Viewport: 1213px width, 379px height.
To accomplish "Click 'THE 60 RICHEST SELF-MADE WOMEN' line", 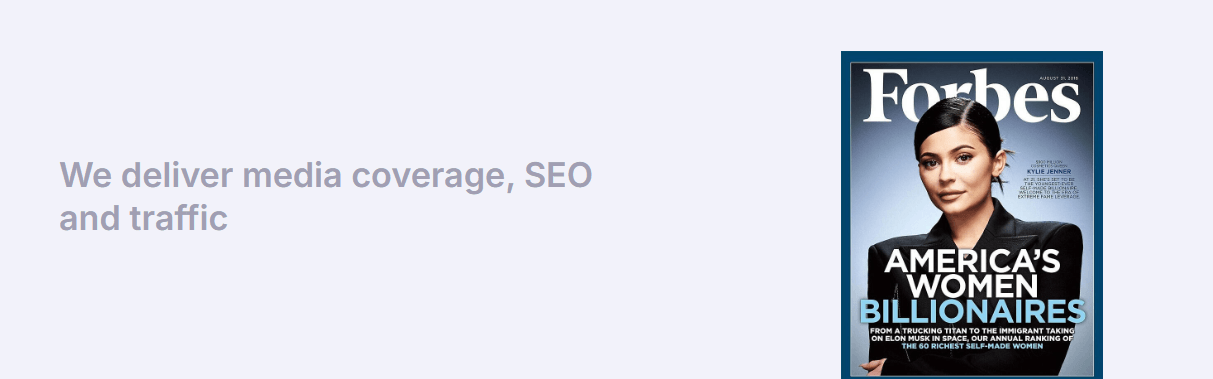I will coord(973,347).
